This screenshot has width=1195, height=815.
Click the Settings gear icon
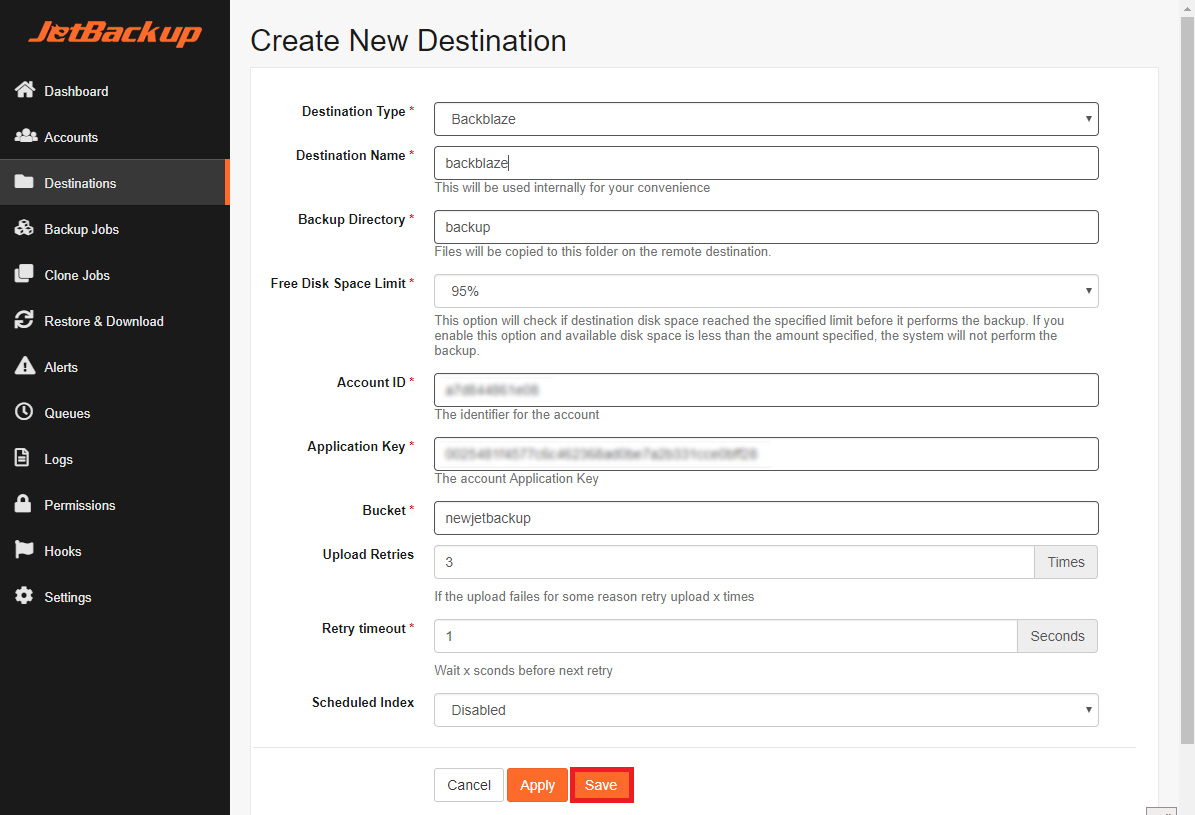pyautogui.click(x=24, y=596)
